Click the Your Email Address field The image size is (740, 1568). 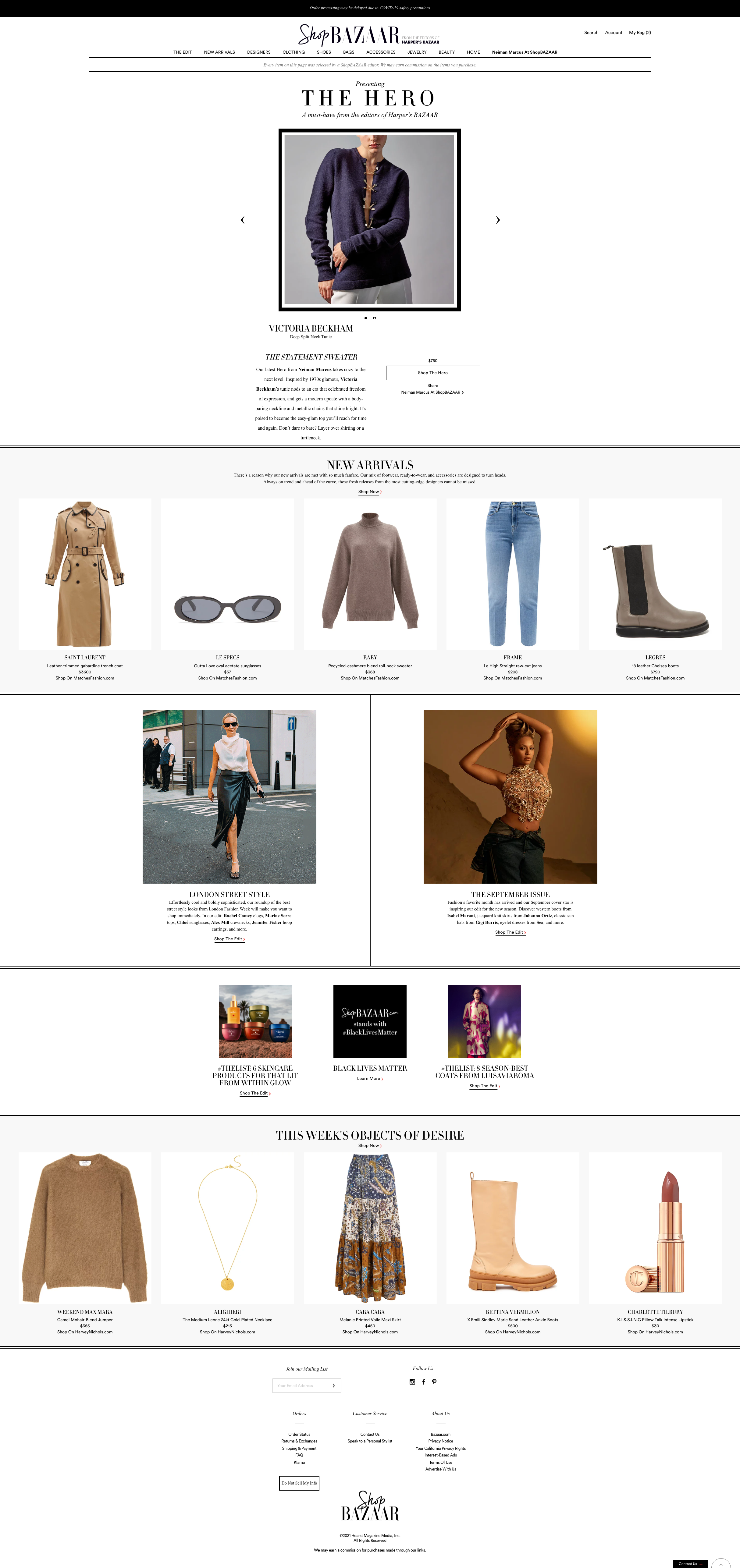pos(301,1385)
